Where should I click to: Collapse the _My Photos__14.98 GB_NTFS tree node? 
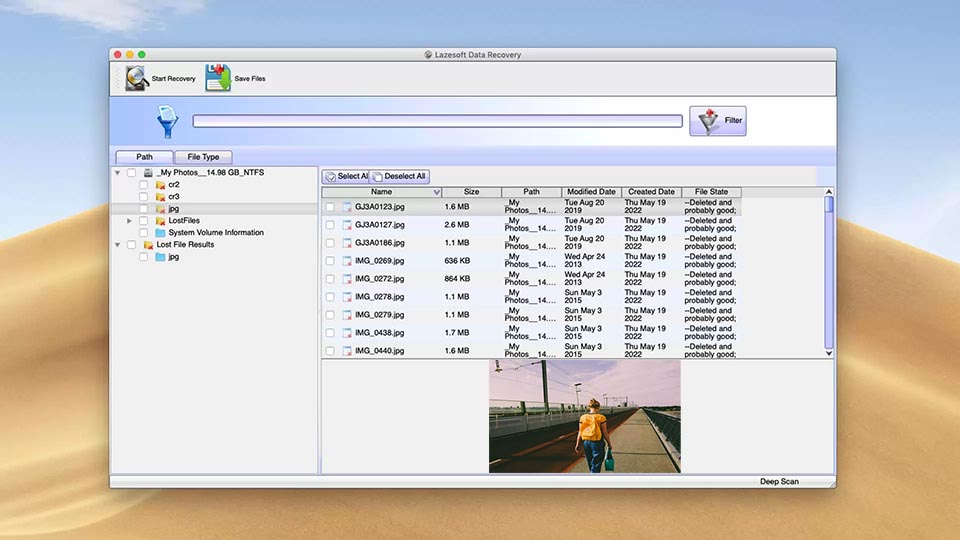[x=118, y=173]
